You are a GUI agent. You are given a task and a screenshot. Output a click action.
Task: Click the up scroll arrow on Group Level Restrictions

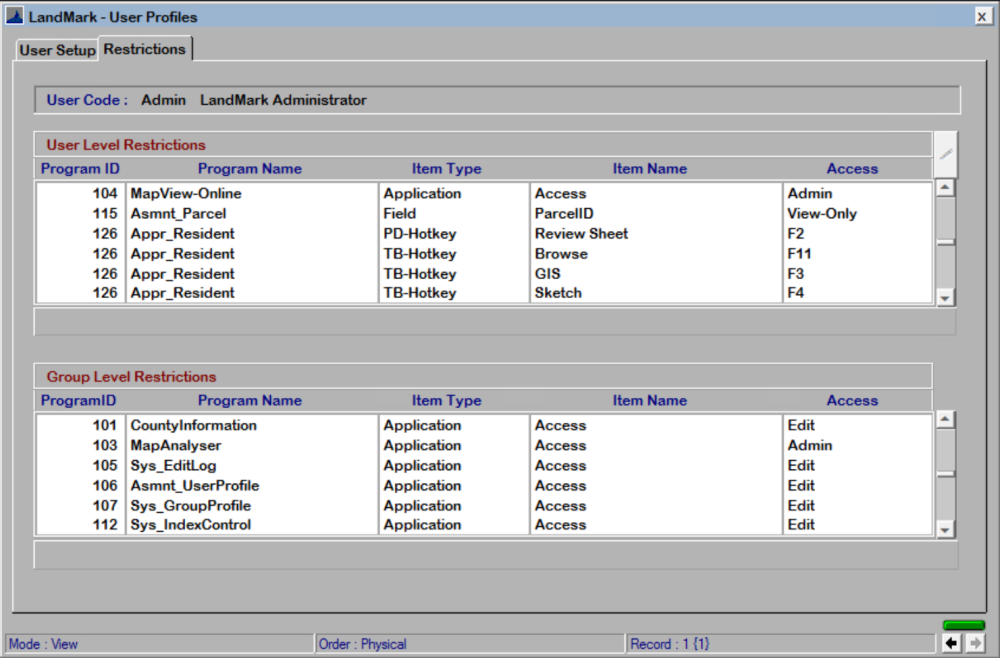(944, 419)
